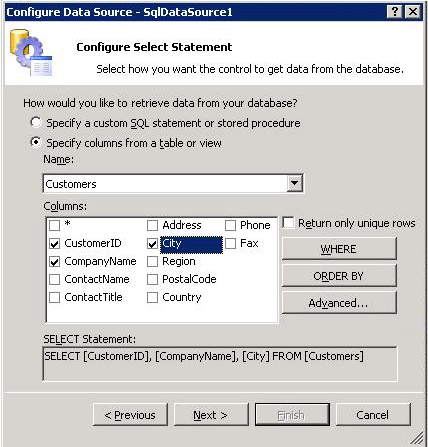This screenshot has height=447, width=428.
Task: Click the help question mark icon
Action: click(395, 12)
